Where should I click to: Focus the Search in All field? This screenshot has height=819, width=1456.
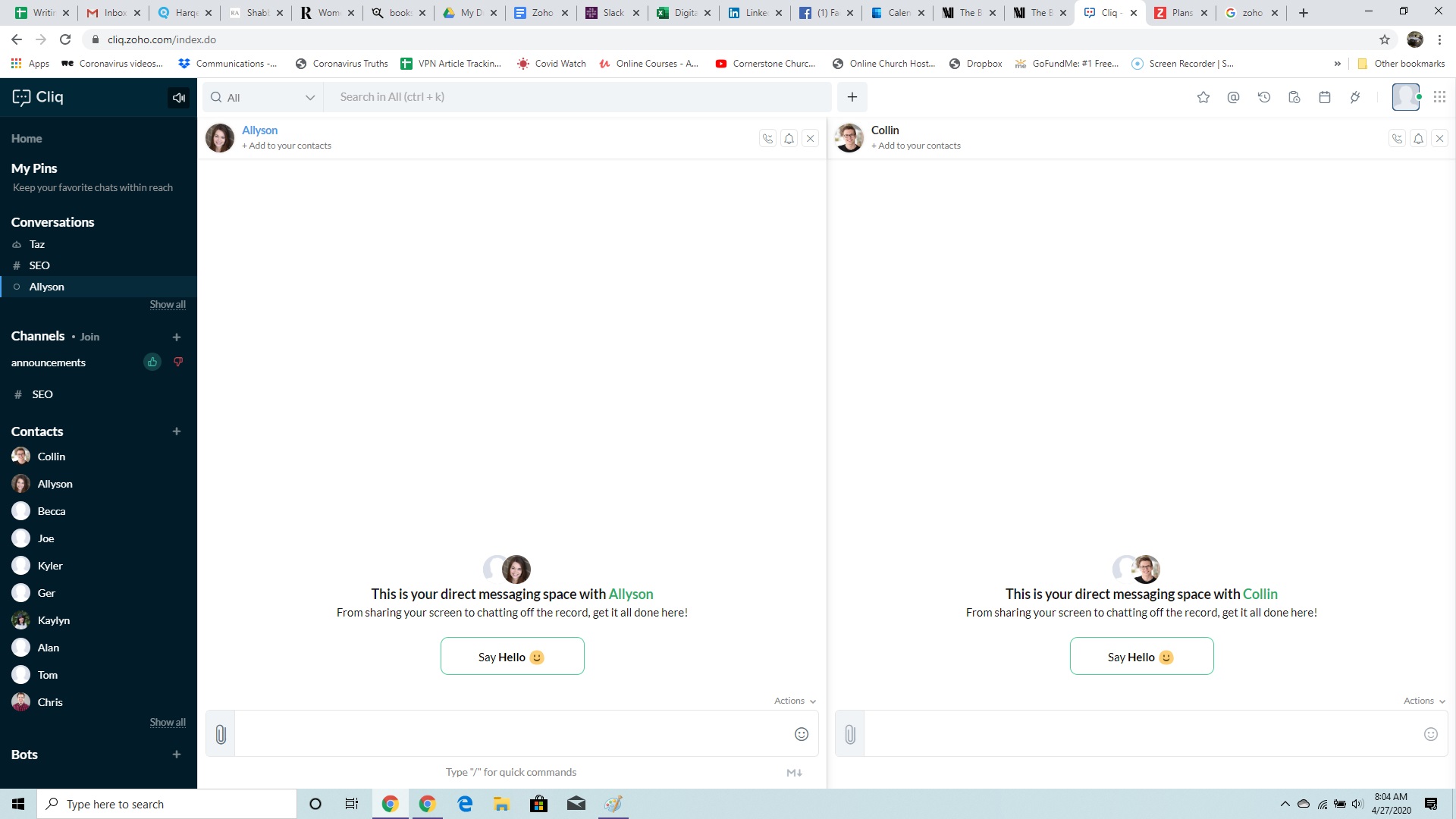click(578, 97)
